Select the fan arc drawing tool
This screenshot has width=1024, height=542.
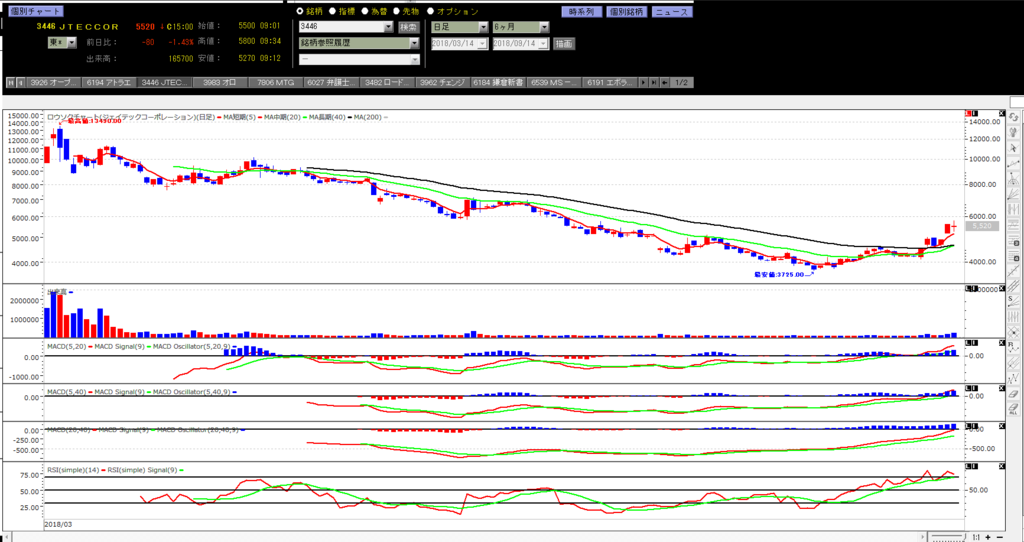1014,178
